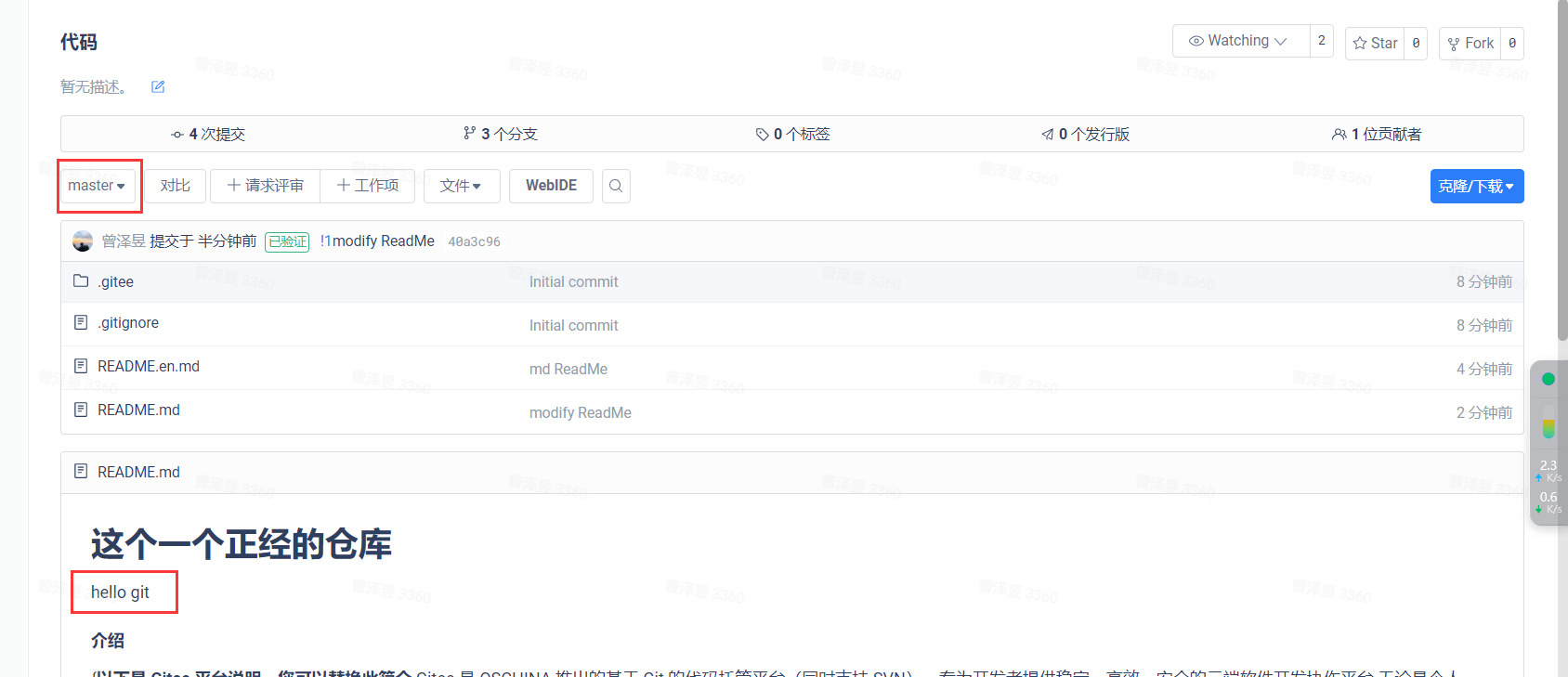Click the .gitignore Initial commit message
Image resolution: width=1568 pixels, height=677 pixels.
point(573,325)
